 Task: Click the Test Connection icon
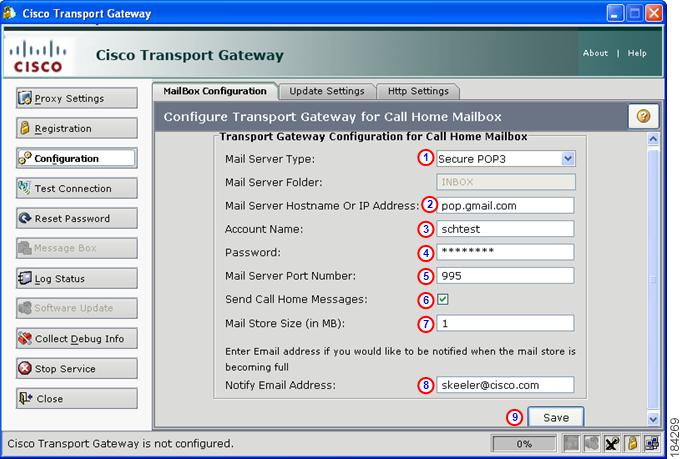[24, 188]
